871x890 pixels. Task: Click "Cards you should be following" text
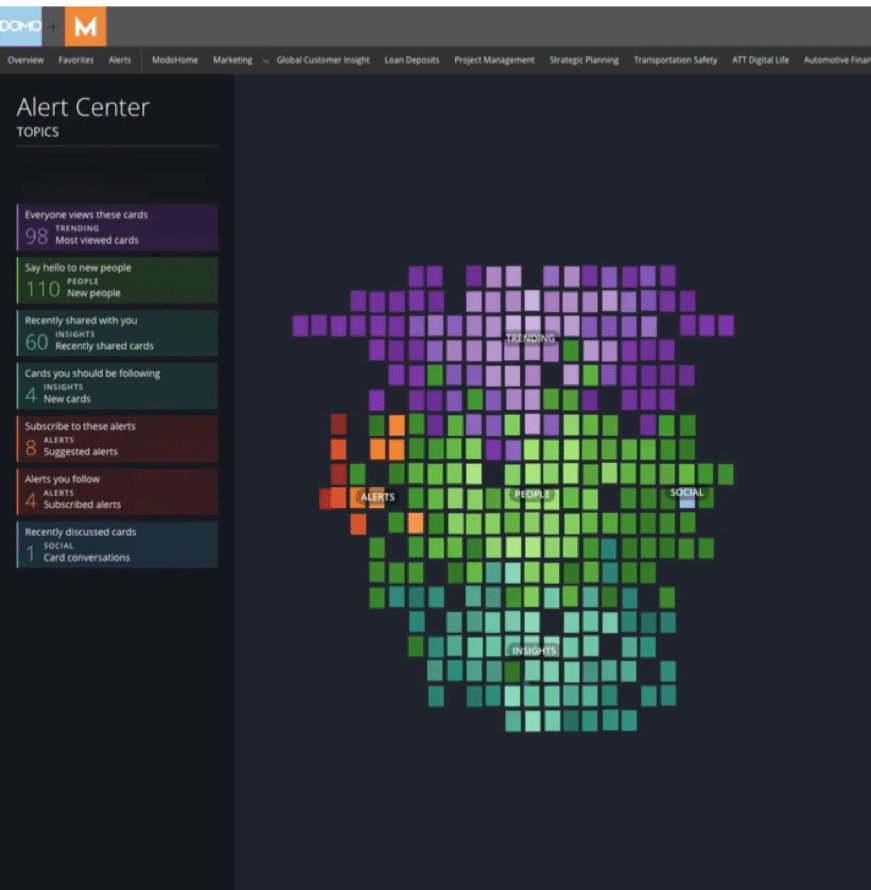(x=92, y=373)
